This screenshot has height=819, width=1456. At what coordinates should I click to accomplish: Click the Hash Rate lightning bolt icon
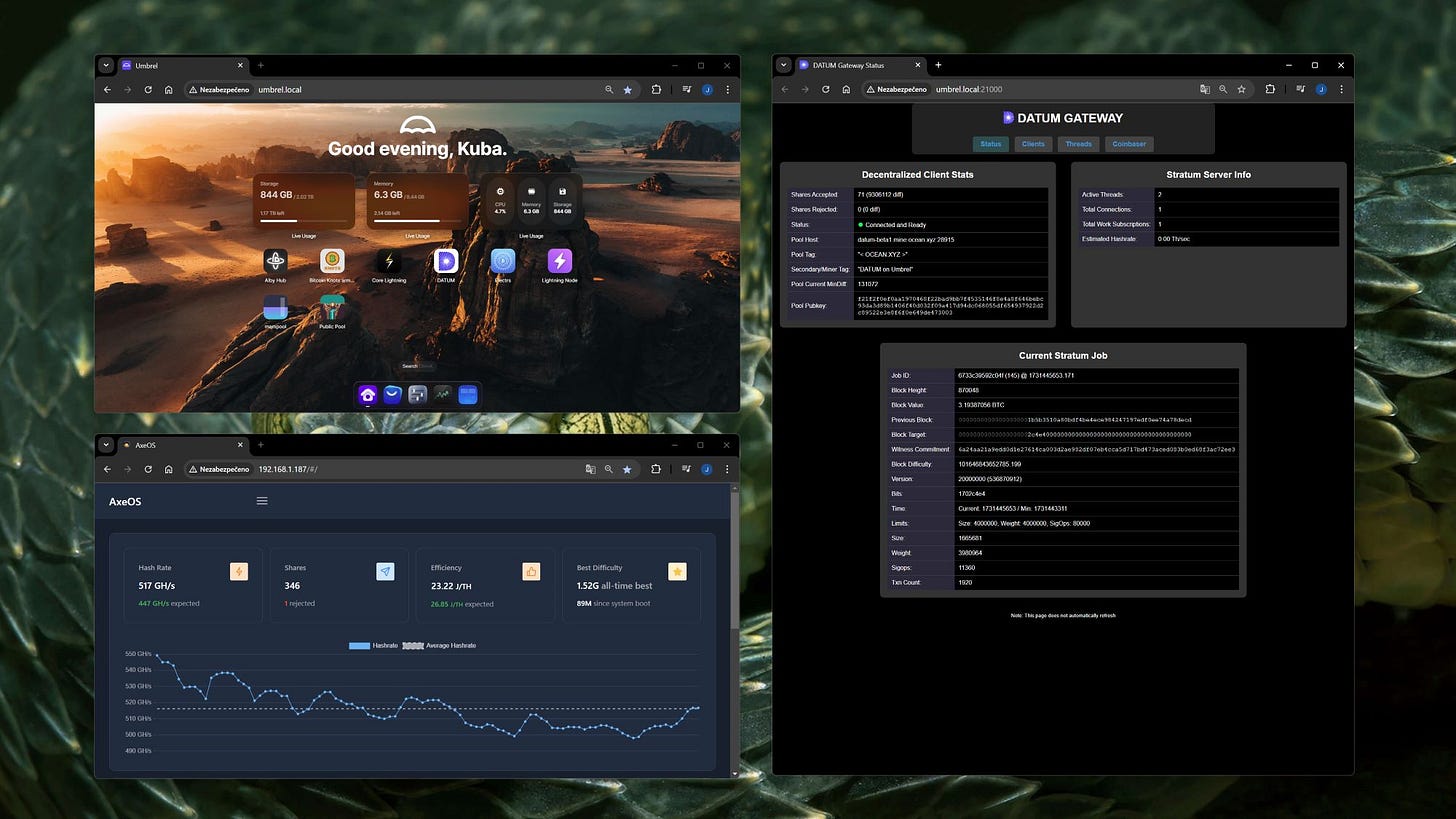[x=239, y=571]
